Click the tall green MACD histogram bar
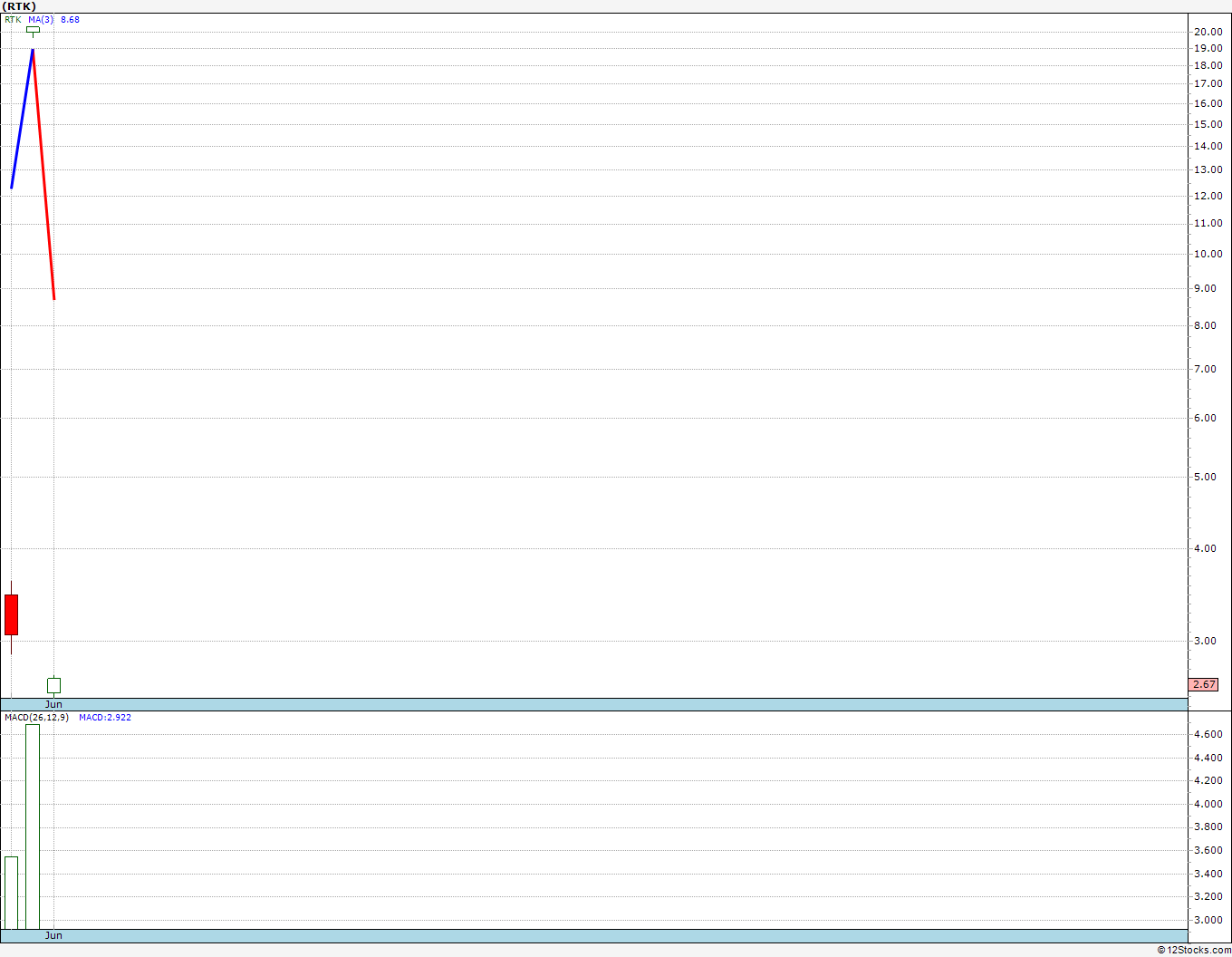This screenshot has height=957, width=1232. [33, 826]
